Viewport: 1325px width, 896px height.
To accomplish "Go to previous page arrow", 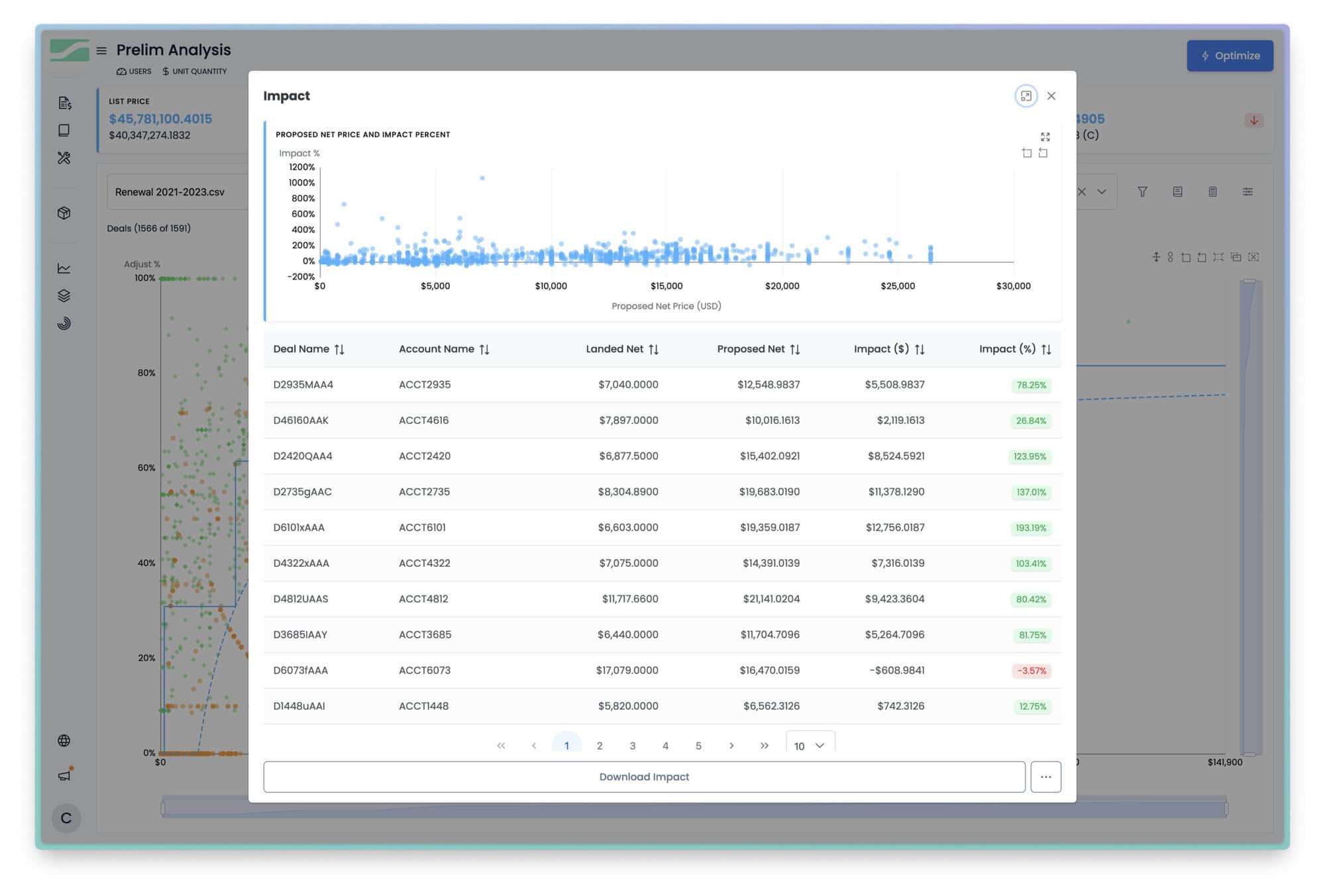I will click(534, 746).
